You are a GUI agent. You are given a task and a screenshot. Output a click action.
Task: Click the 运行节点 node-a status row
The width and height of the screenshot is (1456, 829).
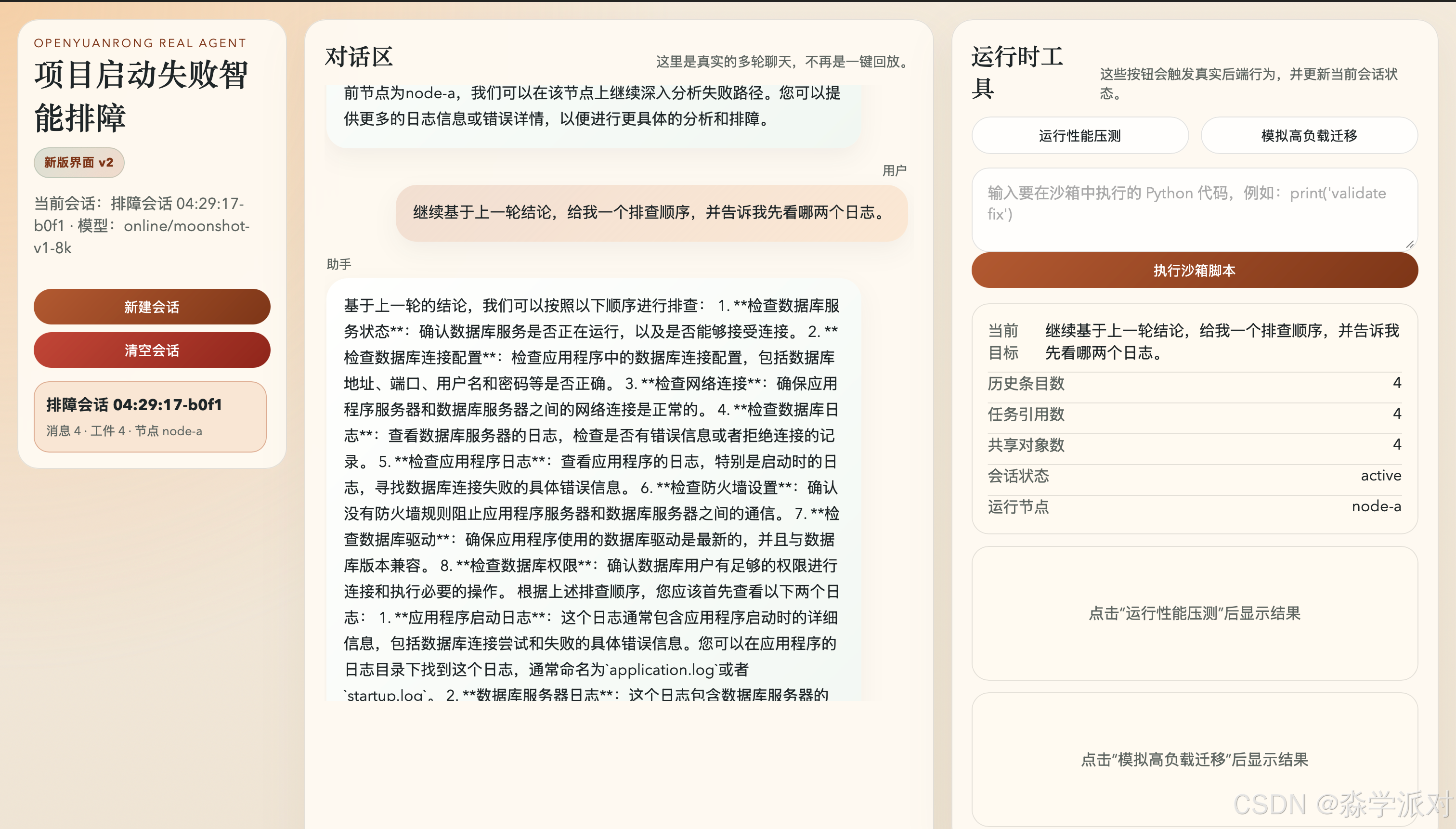(x=1194, y=506)
